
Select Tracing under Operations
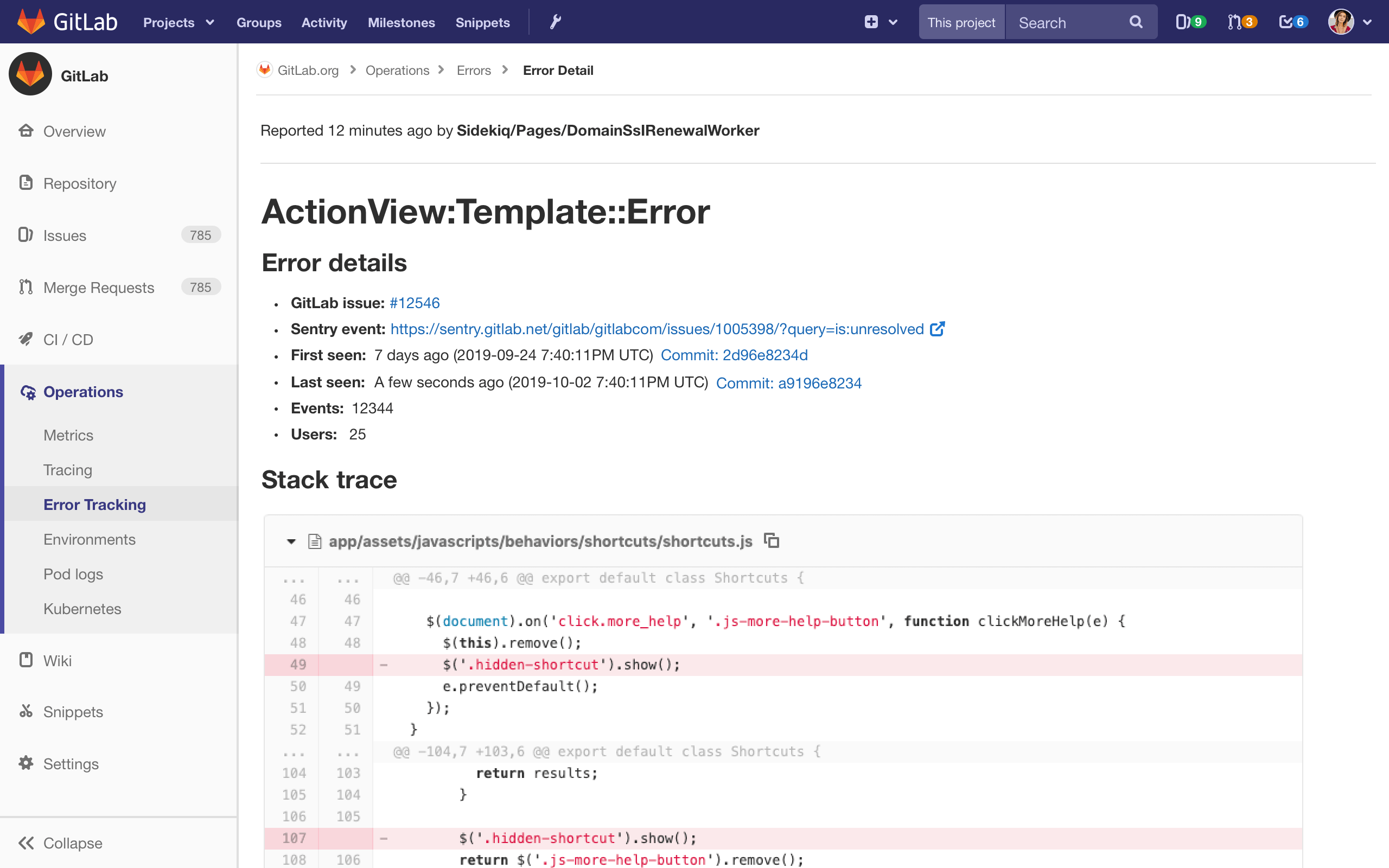coord(68,470)
